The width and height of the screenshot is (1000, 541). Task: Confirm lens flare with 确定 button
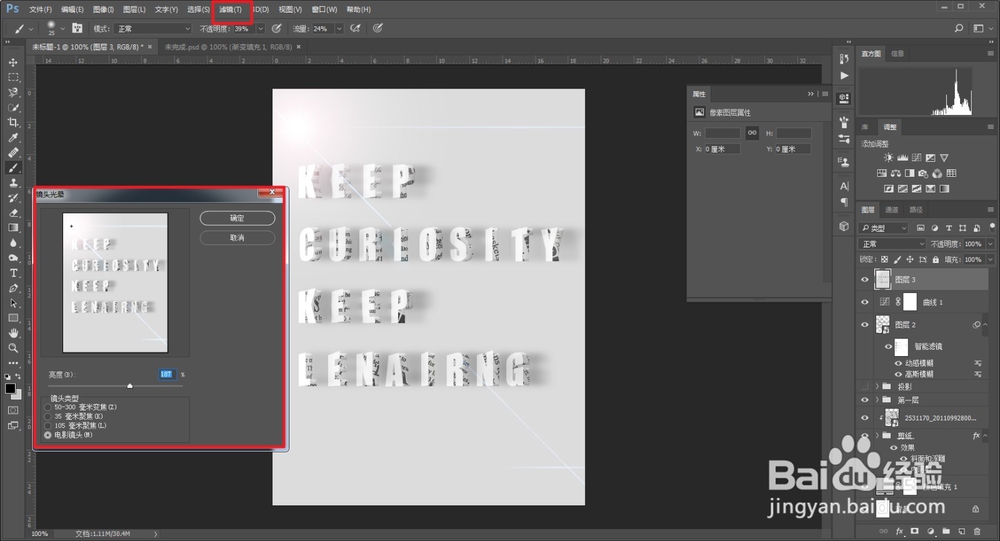(237, 218)
